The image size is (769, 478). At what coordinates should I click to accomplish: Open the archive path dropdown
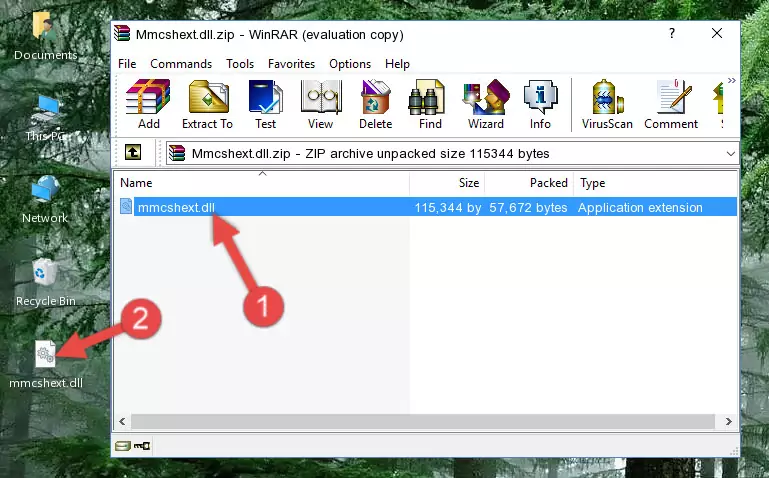730,153
